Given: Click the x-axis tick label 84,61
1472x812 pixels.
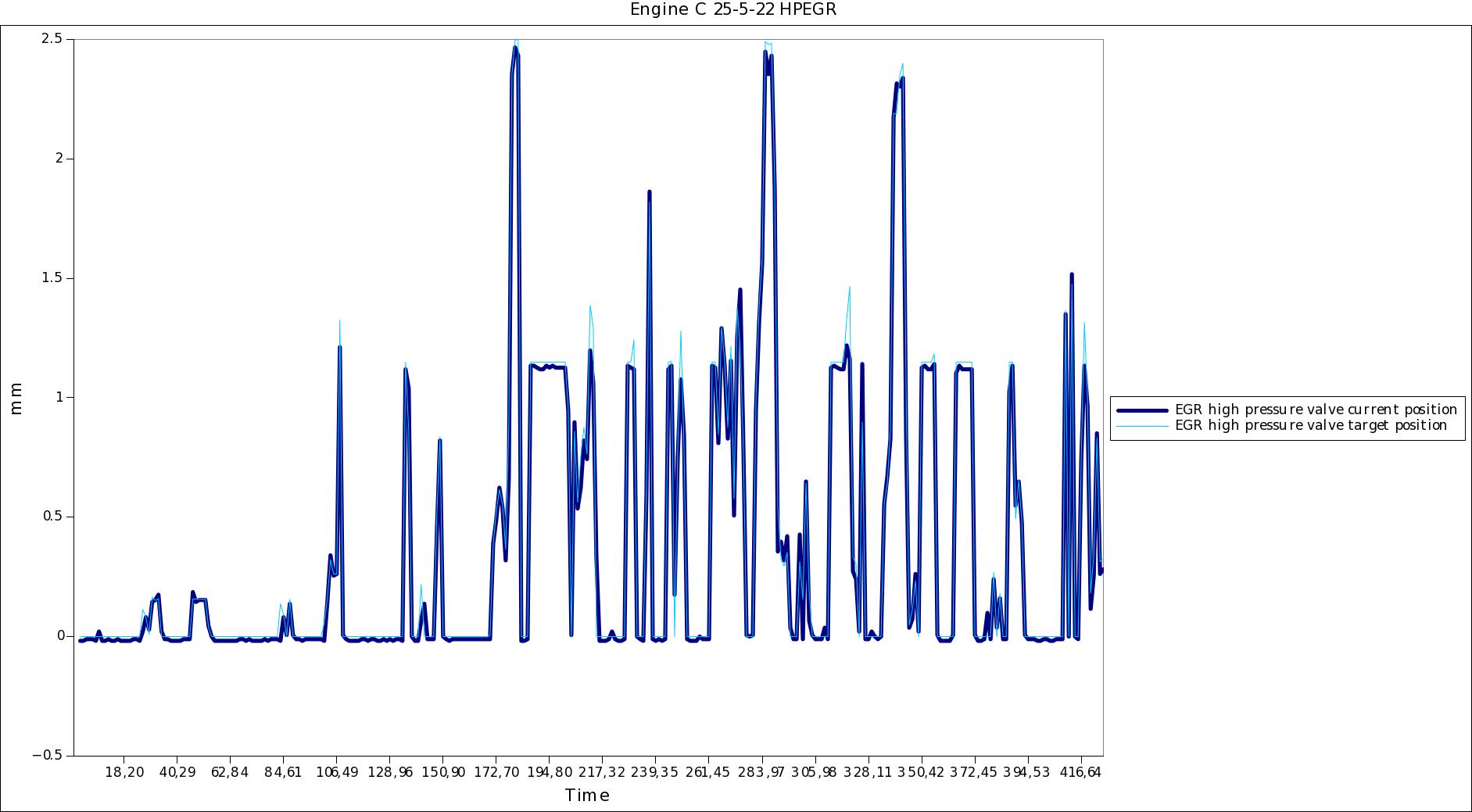Looking at the screenshot, I should pyautogui.click(x=284, y=772).
